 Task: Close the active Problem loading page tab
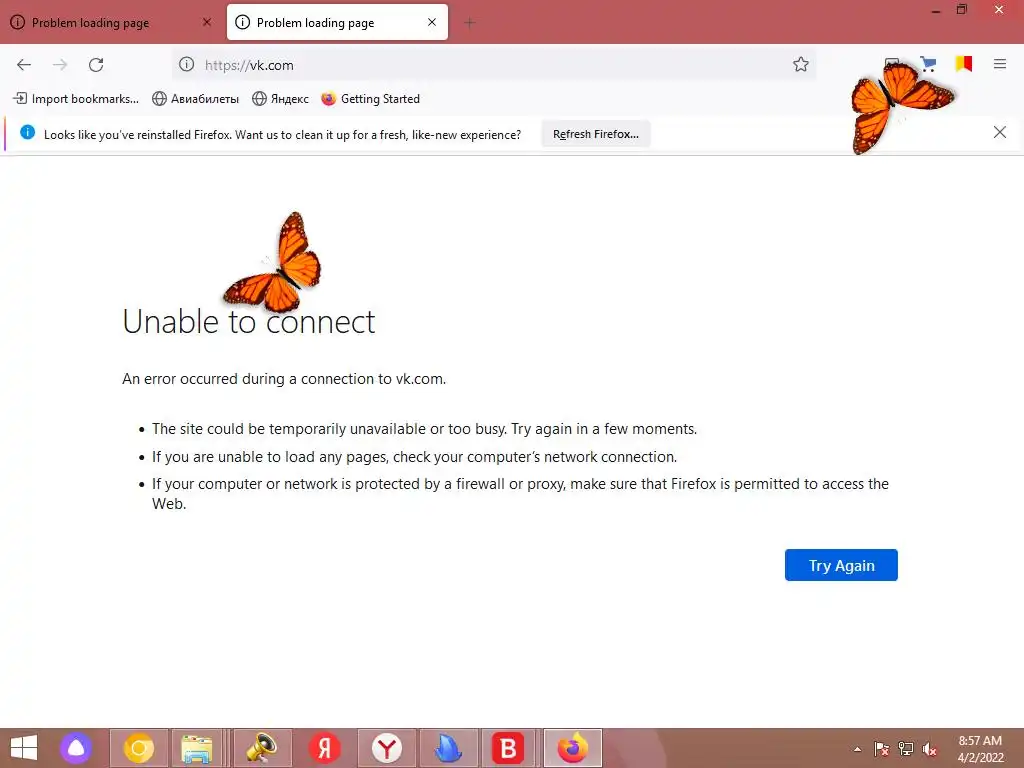click(432, 22)
